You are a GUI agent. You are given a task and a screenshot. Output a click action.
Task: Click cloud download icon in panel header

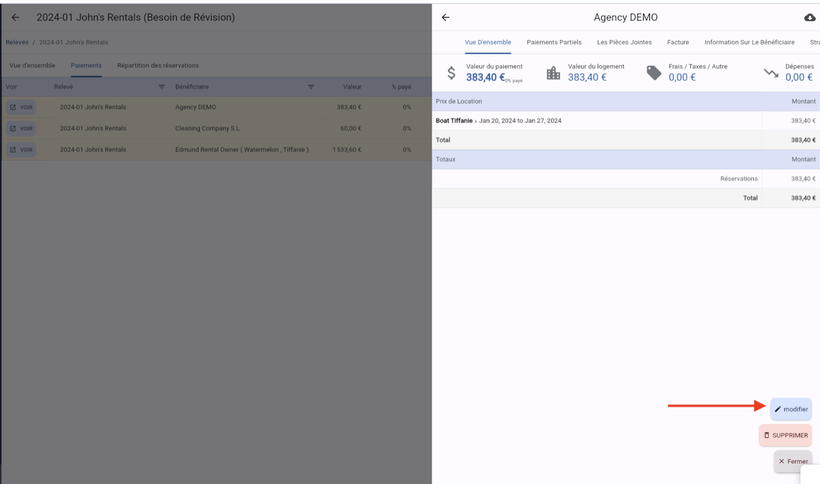tap(810, 17)
